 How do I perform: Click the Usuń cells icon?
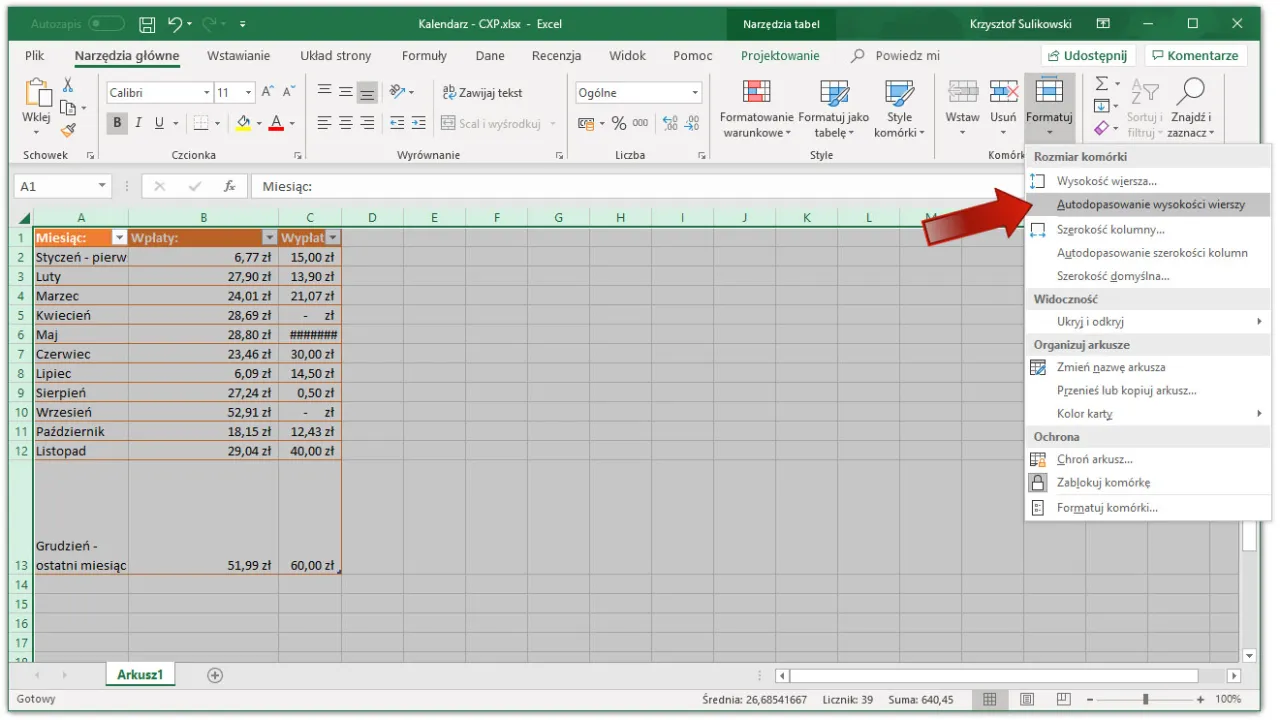click(1003, 93)
